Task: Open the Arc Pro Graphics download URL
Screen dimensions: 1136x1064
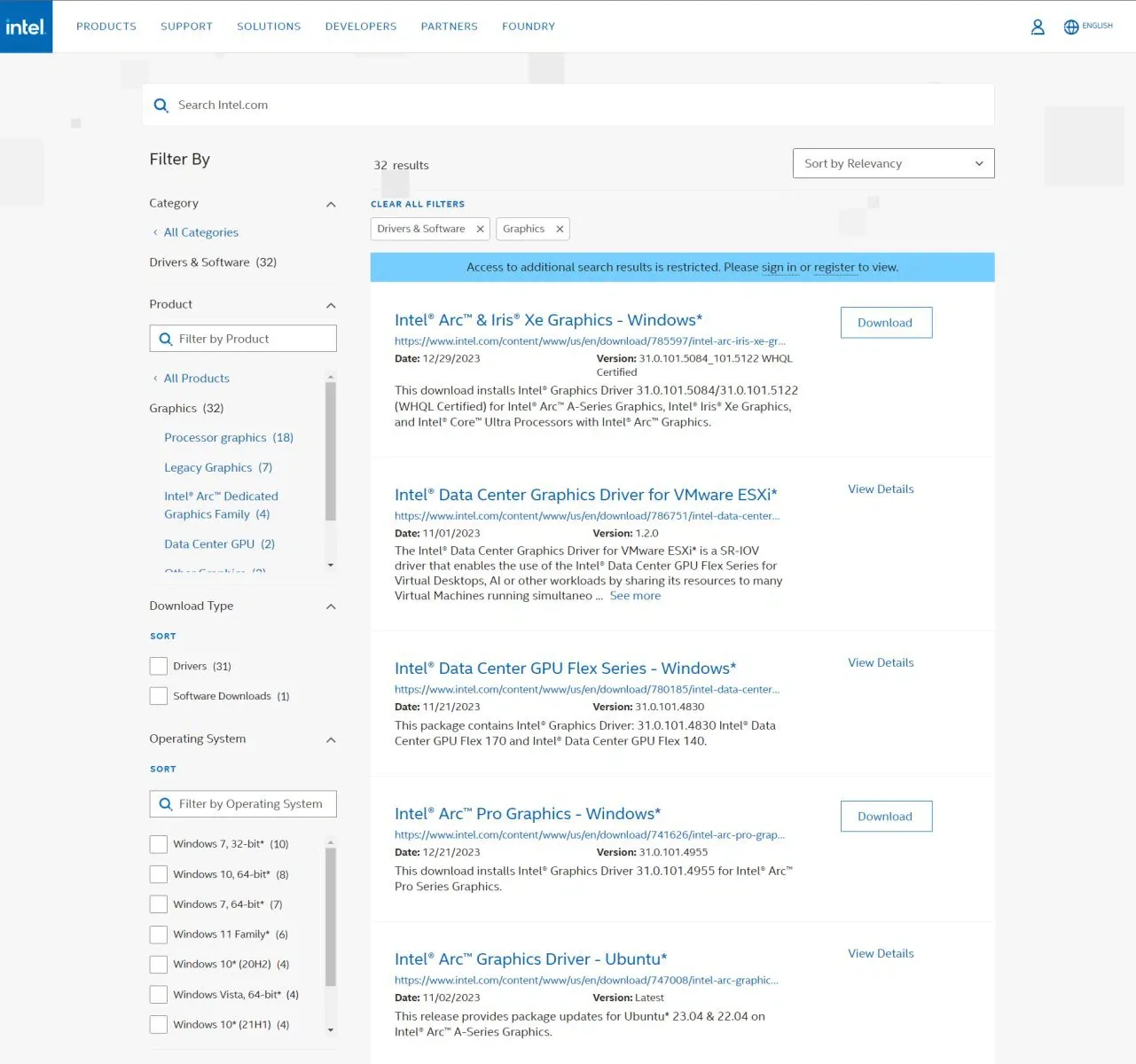Action: (x=590, y=835)
